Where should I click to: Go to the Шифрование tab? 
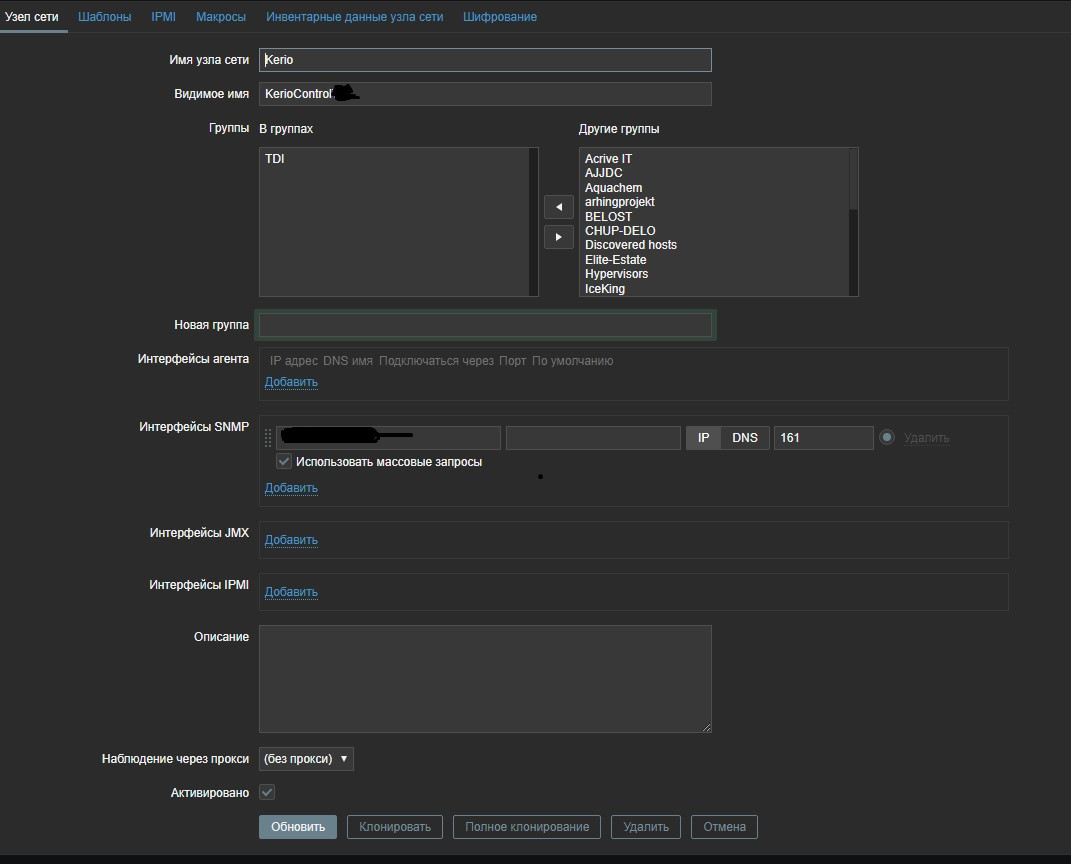click(500, 17)
